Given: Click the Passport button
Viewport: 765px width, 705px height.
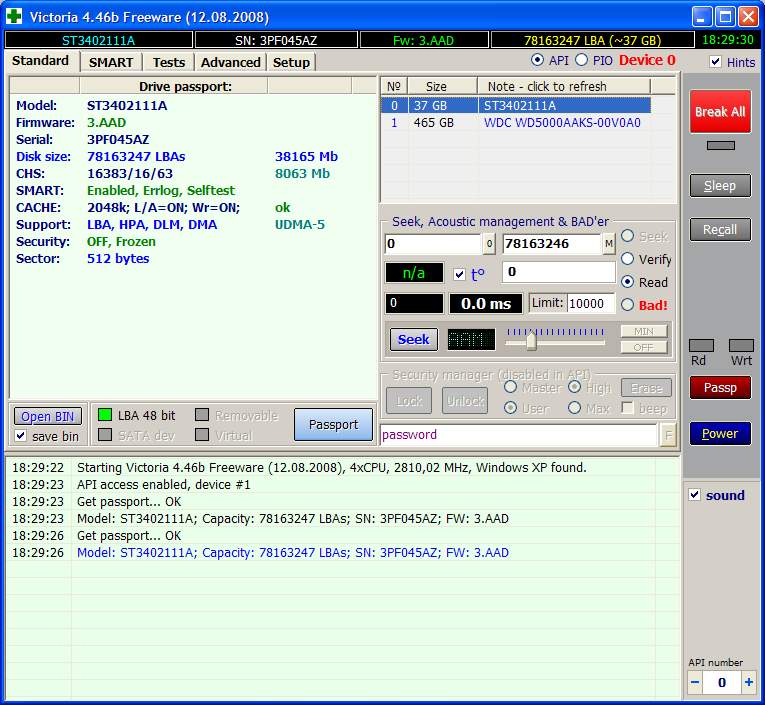Looking at the screenshot, I should click(x=333, y=424).
